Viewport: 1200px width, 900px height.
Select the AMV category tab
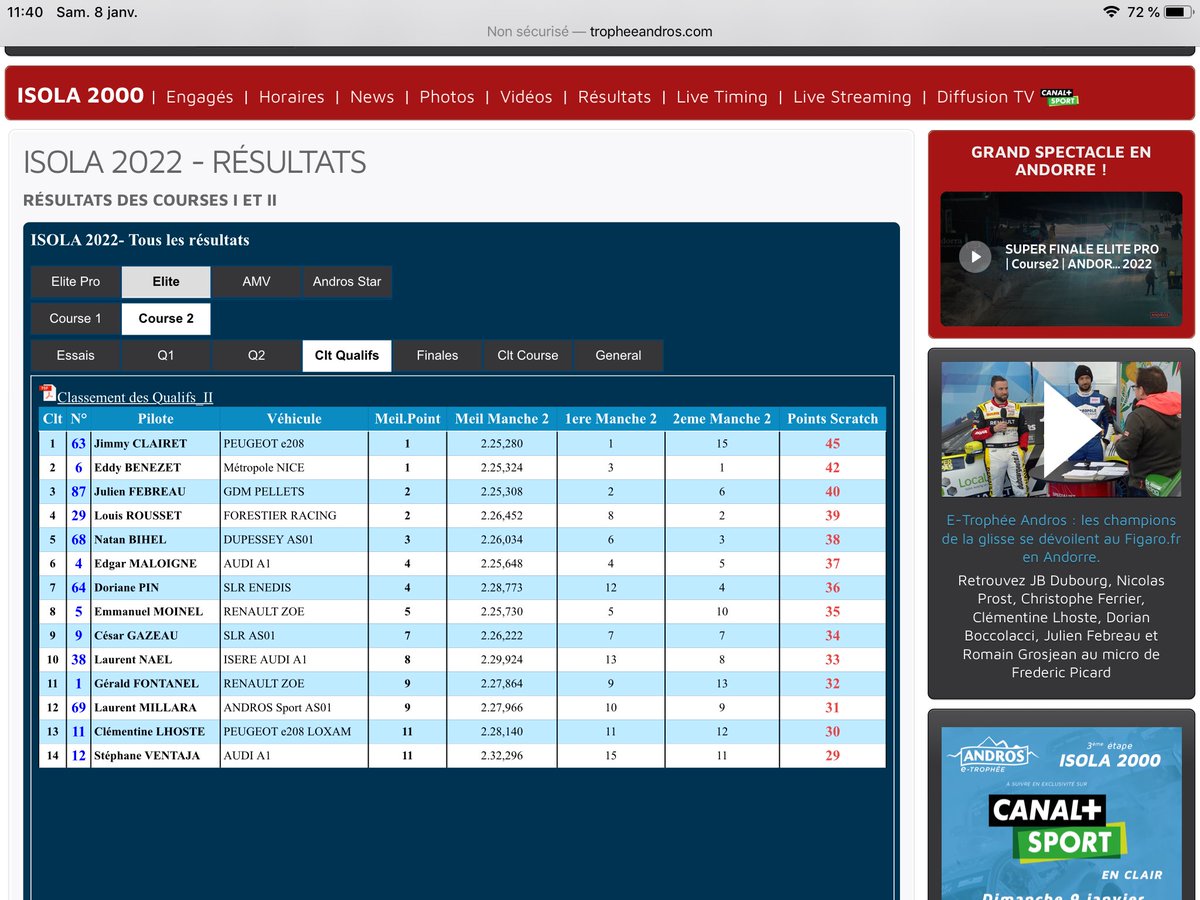coord(256,282)
